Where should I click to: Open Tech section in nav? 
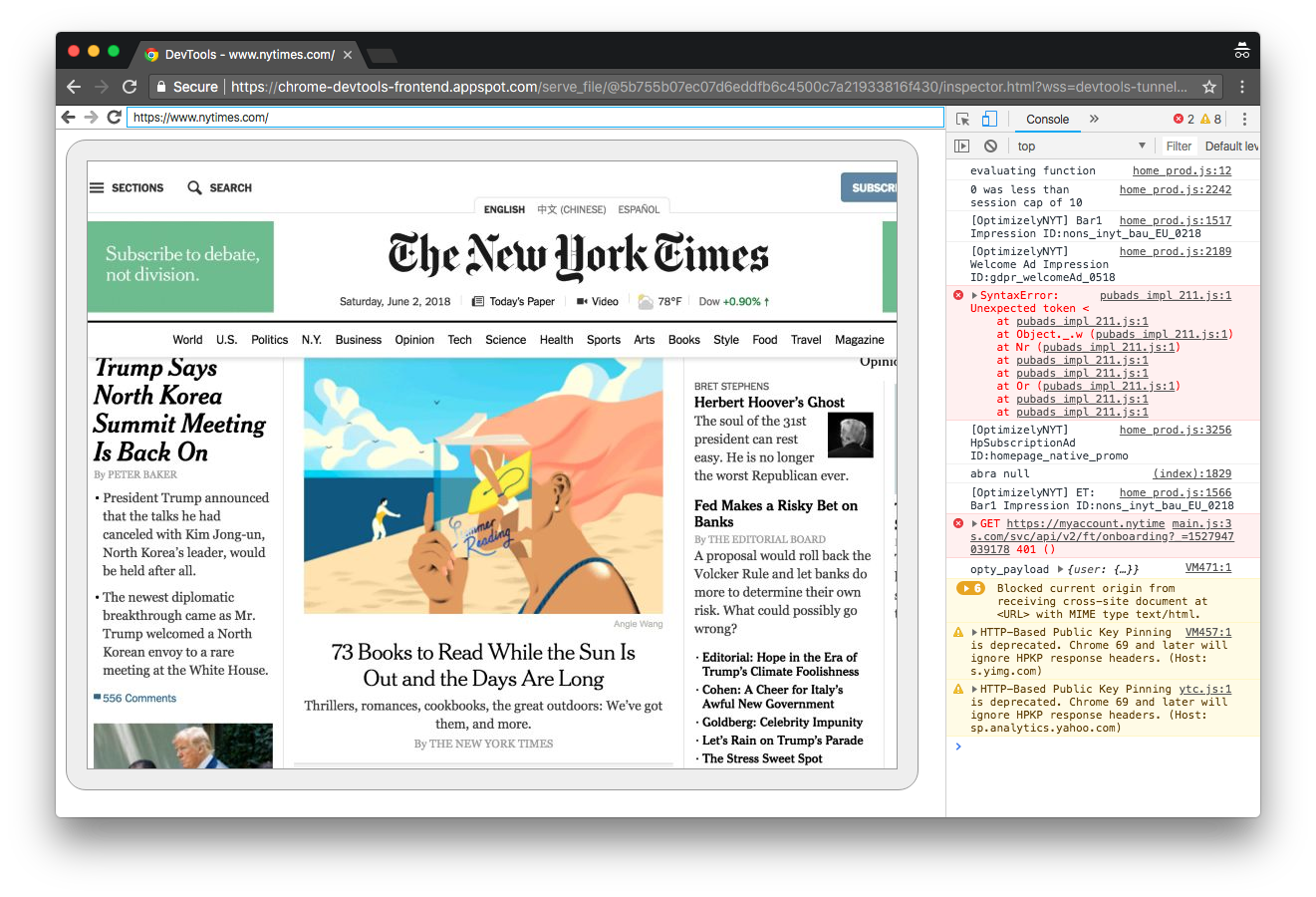tap(459, 340)
